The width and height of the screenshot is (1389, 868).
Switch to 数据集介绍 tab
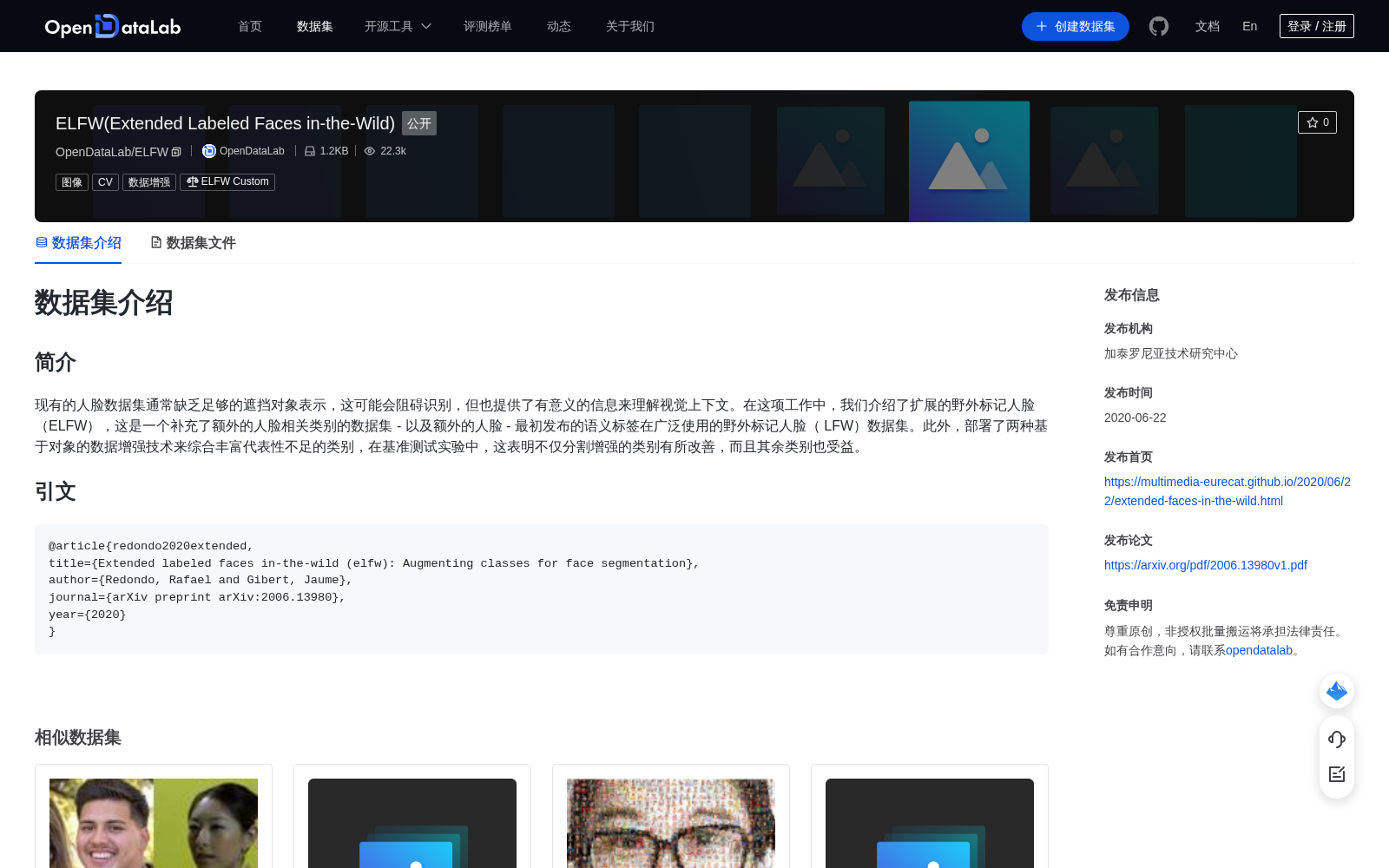pyautogui.click(x=78, y=243)
